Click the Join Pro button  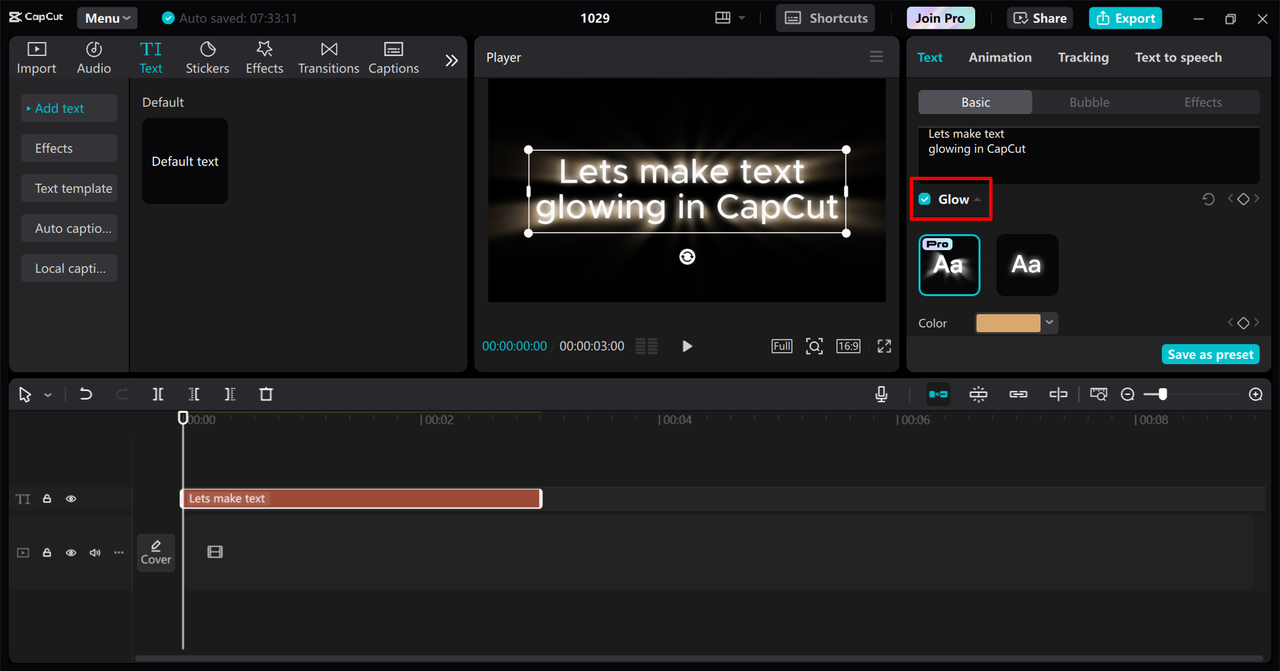pyautogui.click(x=941, y=18)
